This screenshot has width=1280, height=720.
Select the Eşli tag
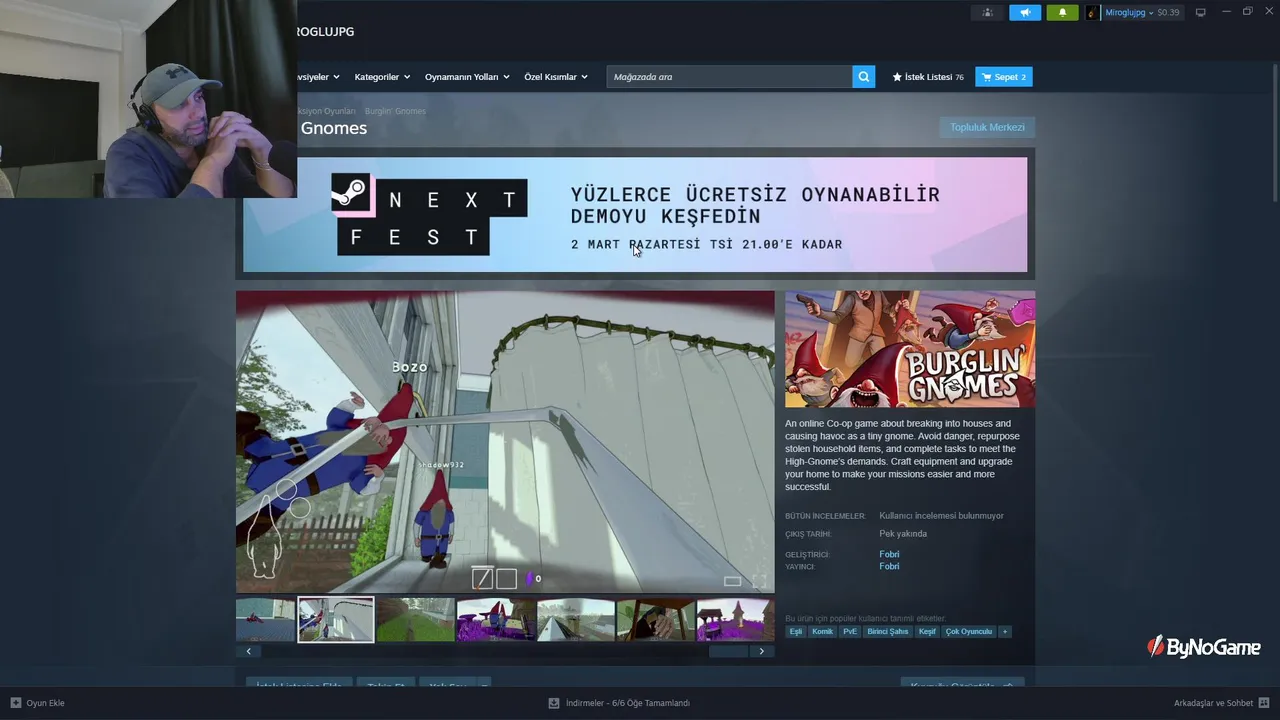[x=796, y=631]
